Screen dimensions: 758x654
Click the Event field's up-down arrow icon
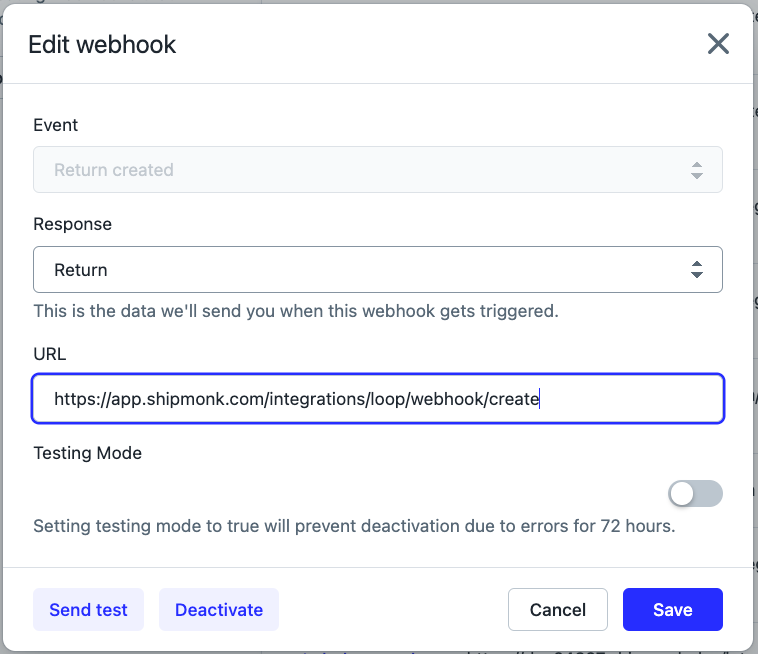tap(697, 170)
